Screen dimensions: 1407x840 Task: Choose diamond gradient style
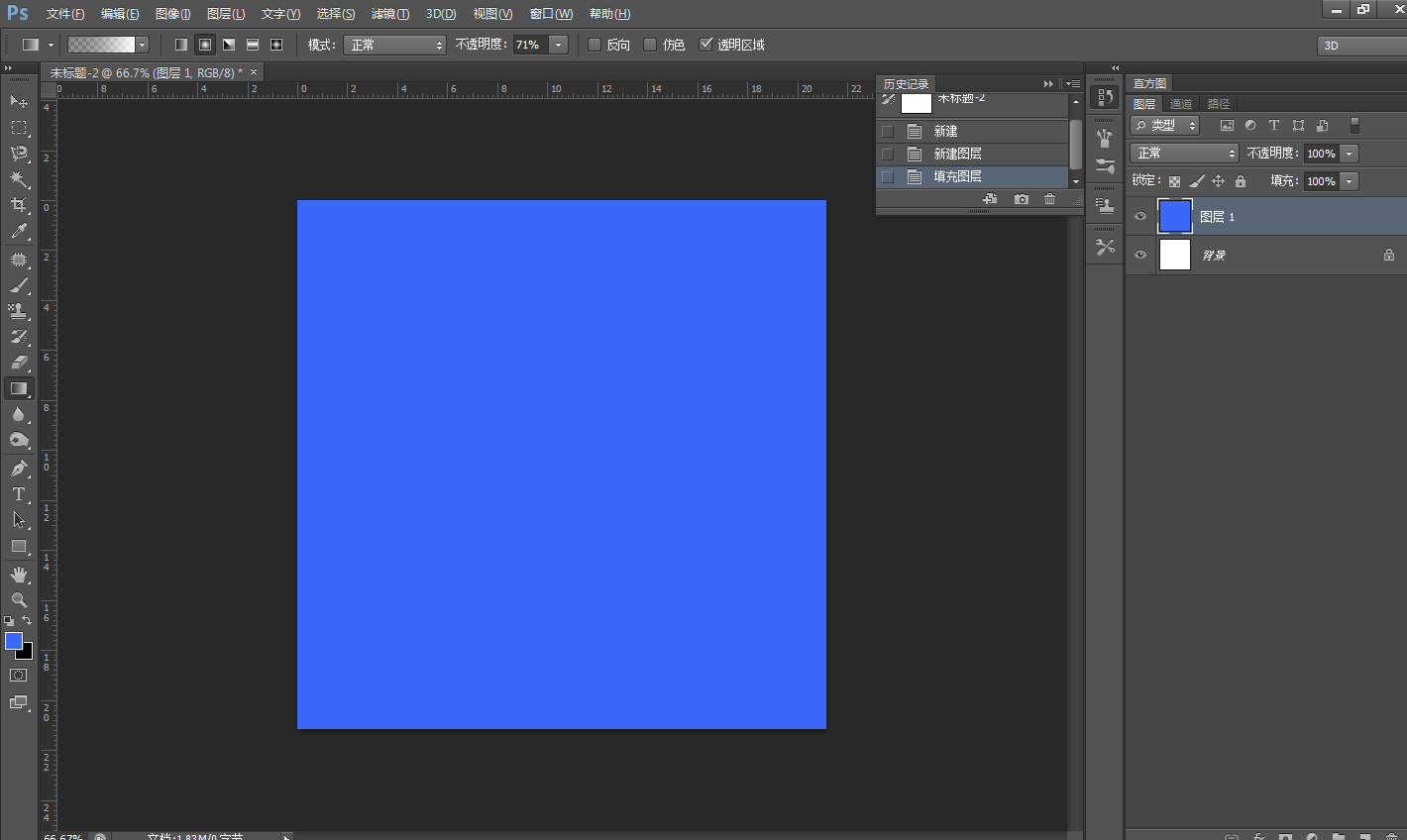pyautogui.click(x=276, y=45)
